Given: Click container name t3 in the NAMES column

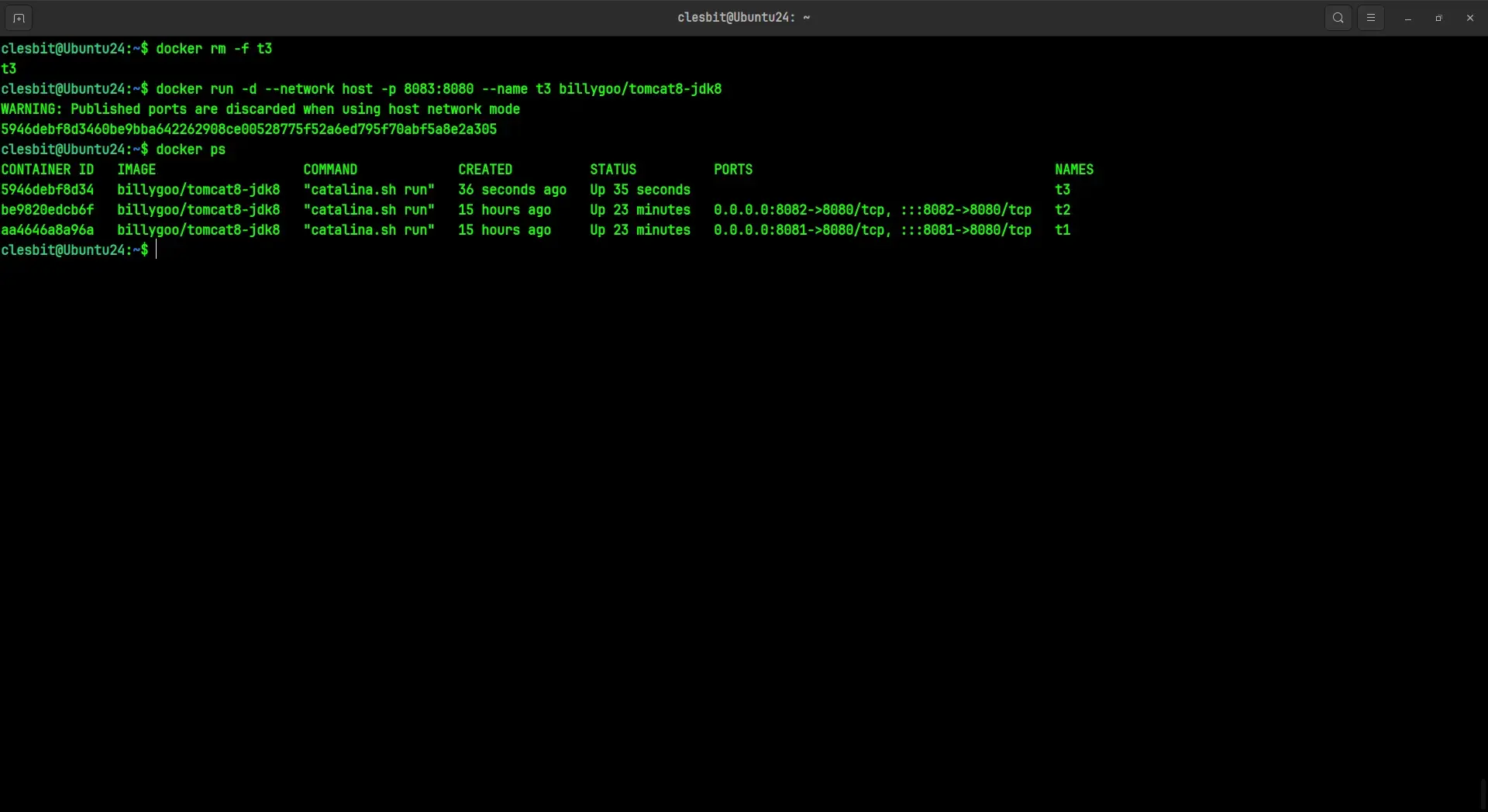Looking at the screenshot, I should click(x=1063, y=190).
